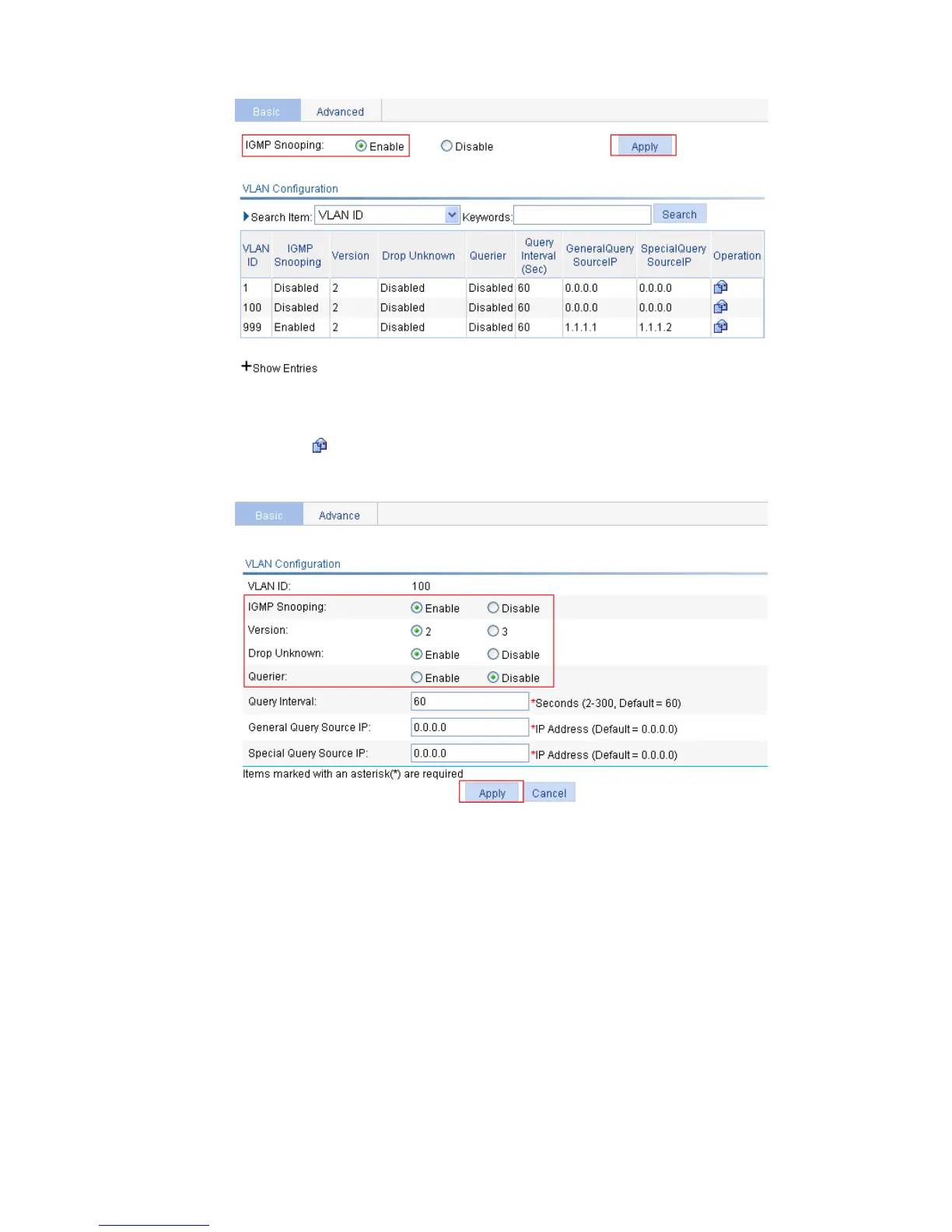952x1232 pixels.
Task: Switch to the lower Basic tab
Action: point(269,515)
